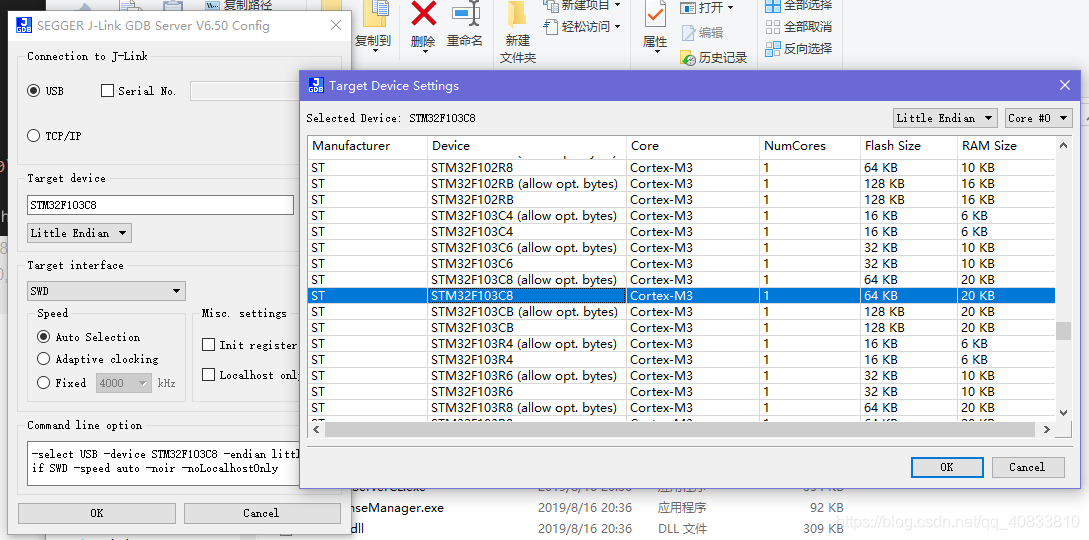Viewport: 1089px width, 540px height.
Task: Select device row STM32F102R8
Action: coord(682,168)
